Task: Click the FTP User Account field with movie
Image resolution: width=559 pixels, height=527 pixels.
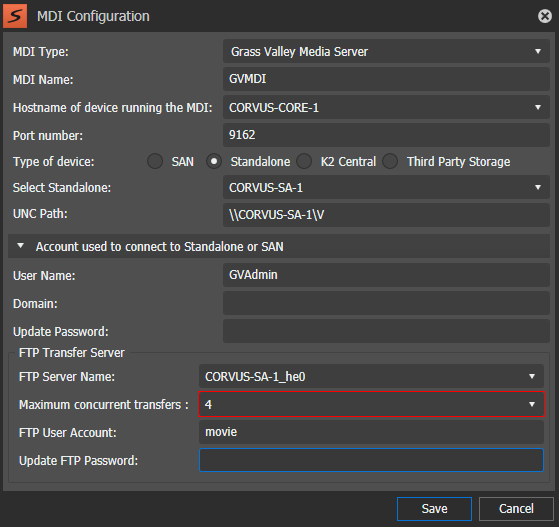Action: [371, 432]
